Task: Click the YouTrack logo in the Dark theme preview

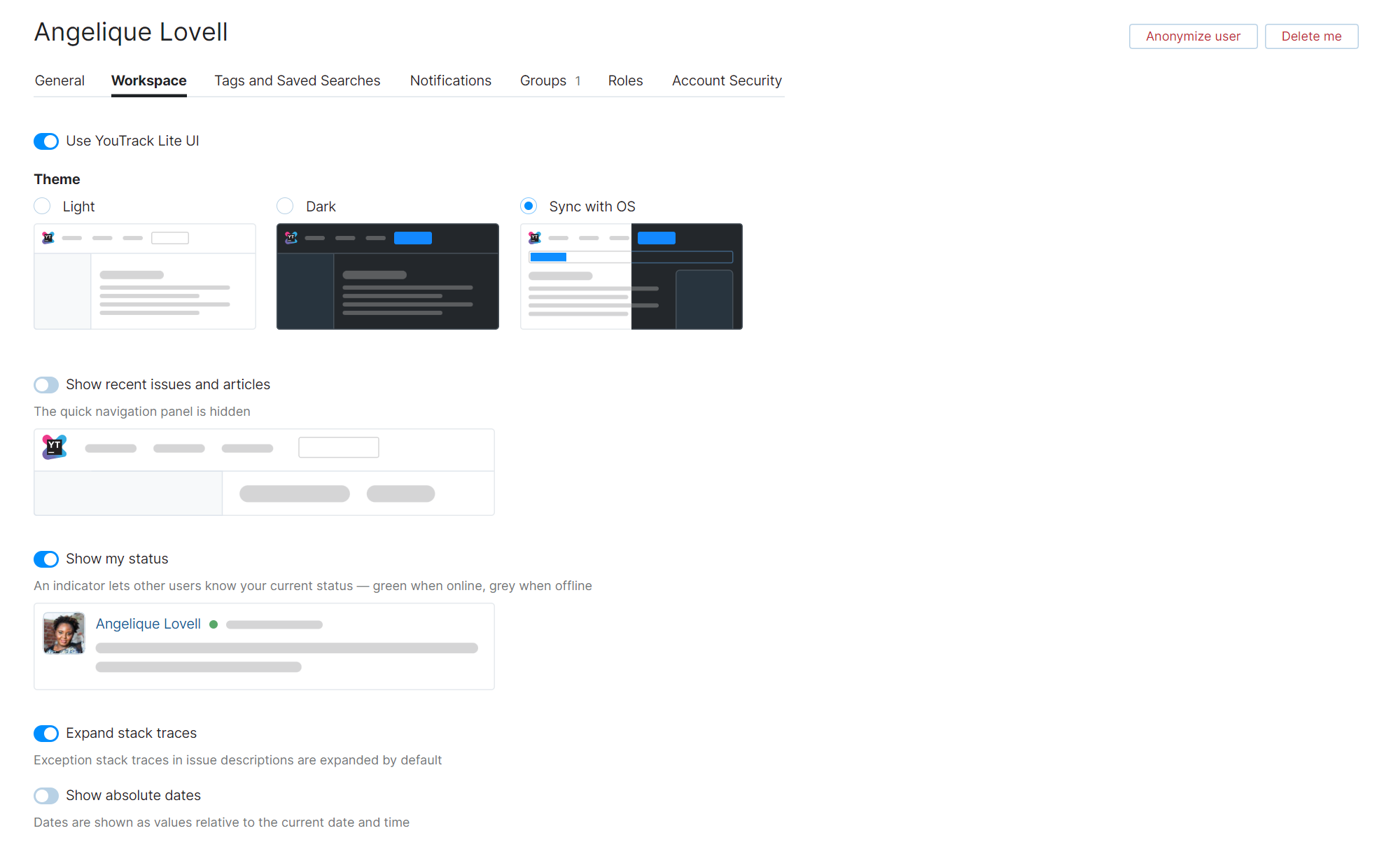Action: pos(291,237)
